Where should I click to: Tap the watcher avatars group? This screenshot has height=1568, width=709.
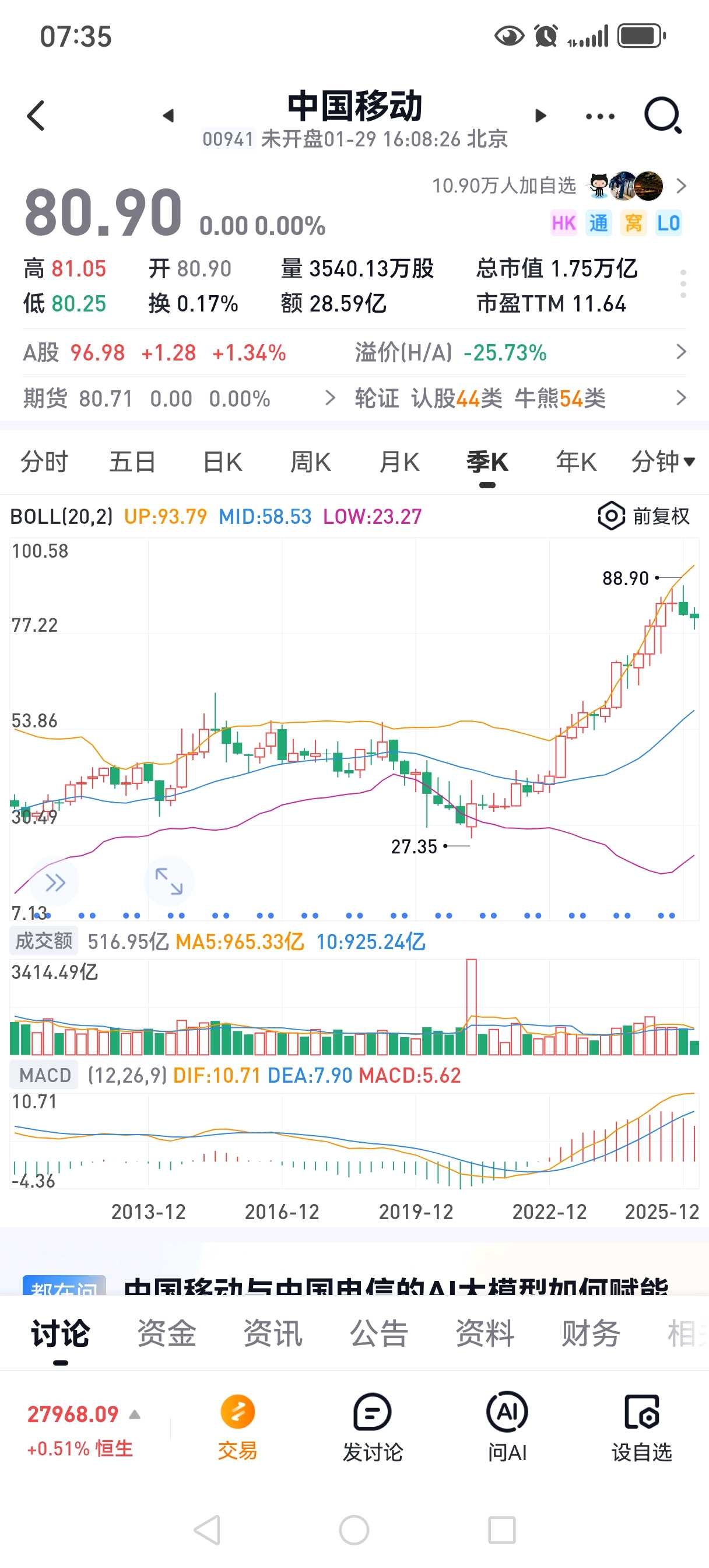(626, 185)
